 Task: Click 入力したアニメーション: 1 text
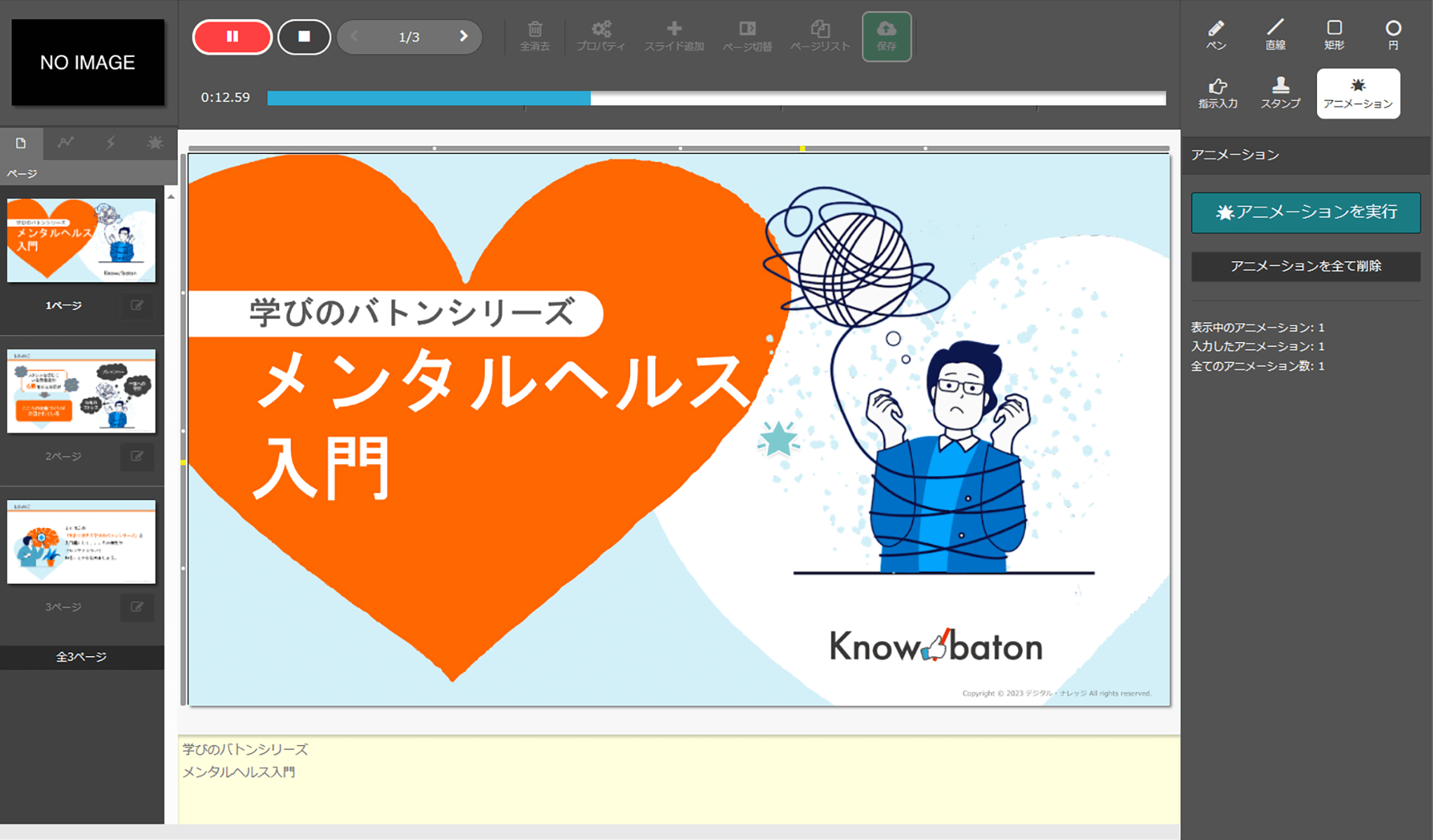(x=1257, y=346)
